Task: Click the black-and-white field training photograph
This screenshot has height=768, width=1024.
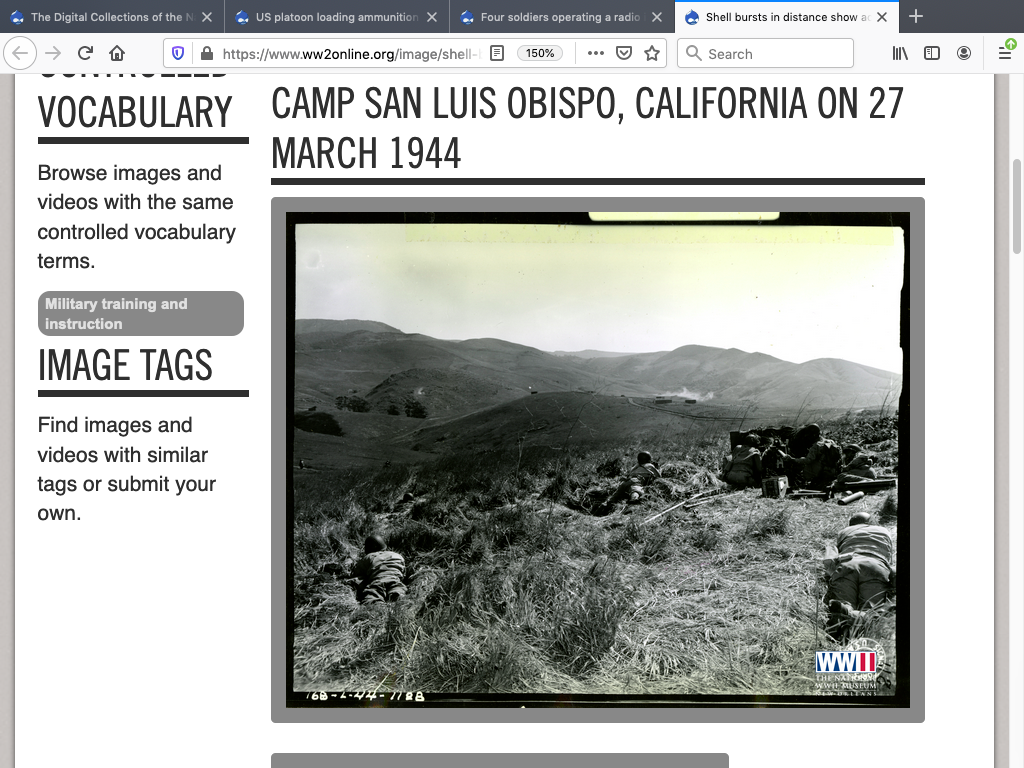Action: tap(597, 459)
